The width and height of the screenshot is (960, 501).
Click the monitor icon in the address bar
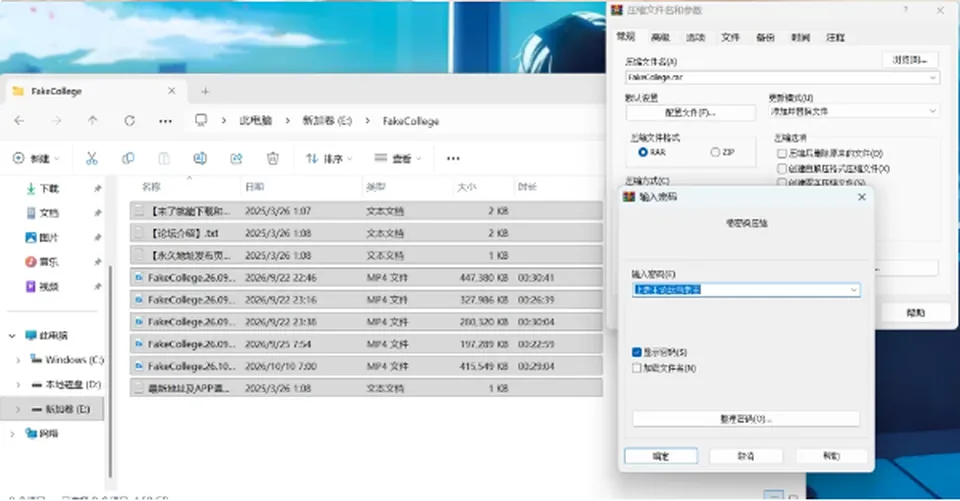point(201,120)
